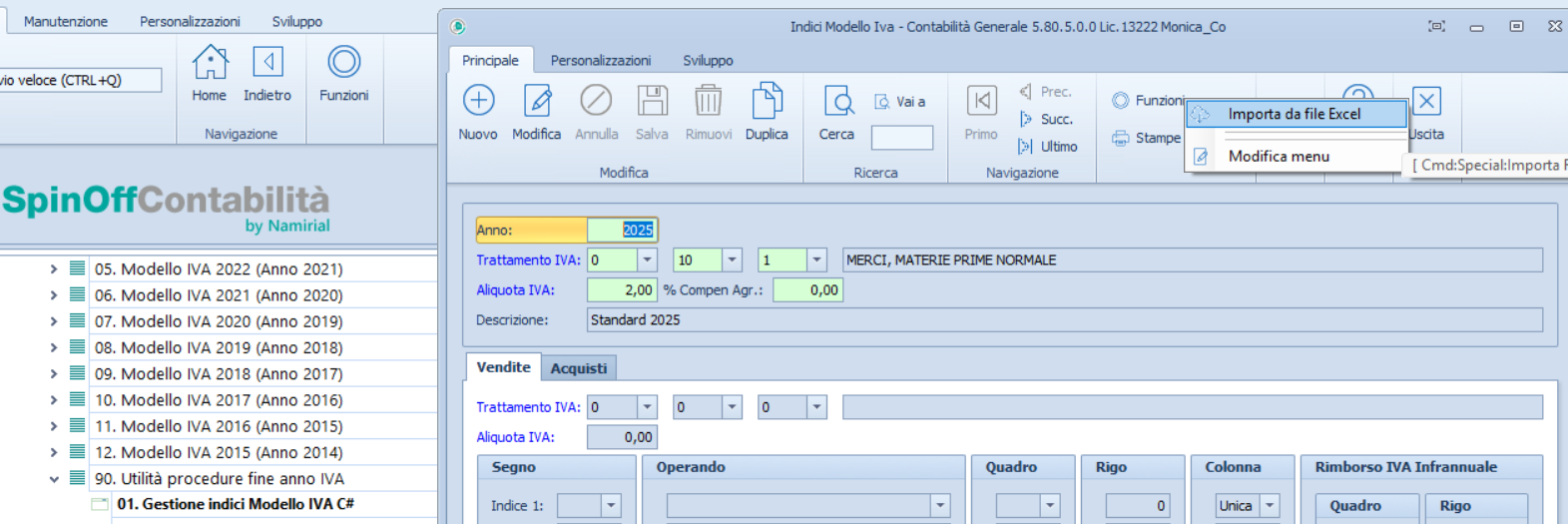Viewport: 1568px width, 524px height.
Task: Jump to the Ultimo record
Action: coord(1048,147)
